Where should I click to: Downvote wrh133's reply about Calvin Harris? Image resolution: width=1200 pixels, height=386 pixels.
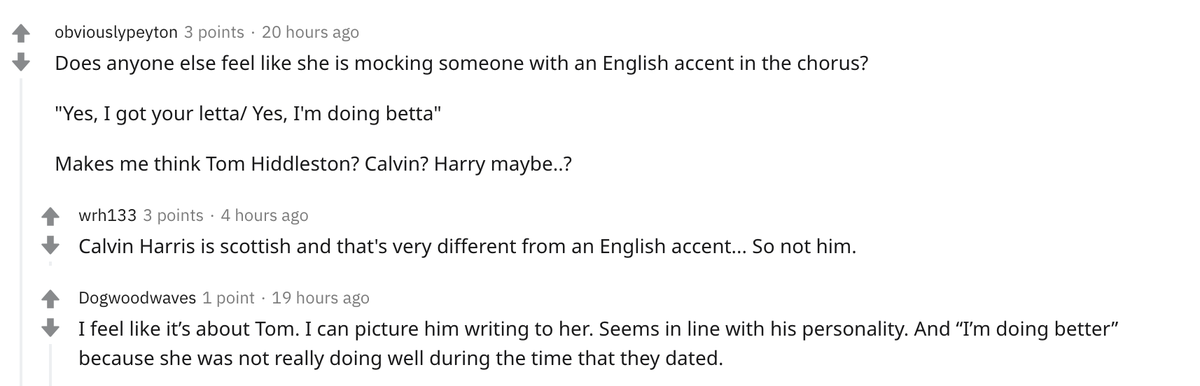pos(48,245)
